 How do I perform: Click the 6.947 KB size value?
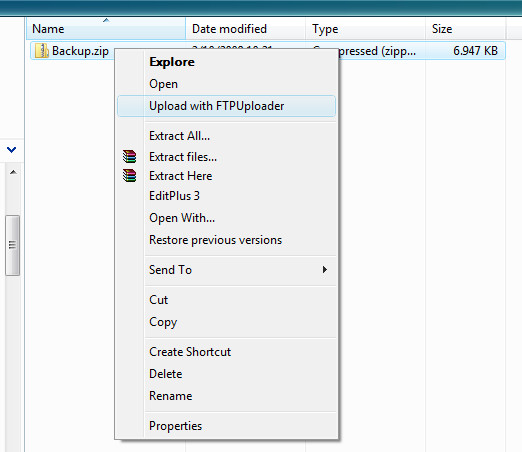(475, 51)
